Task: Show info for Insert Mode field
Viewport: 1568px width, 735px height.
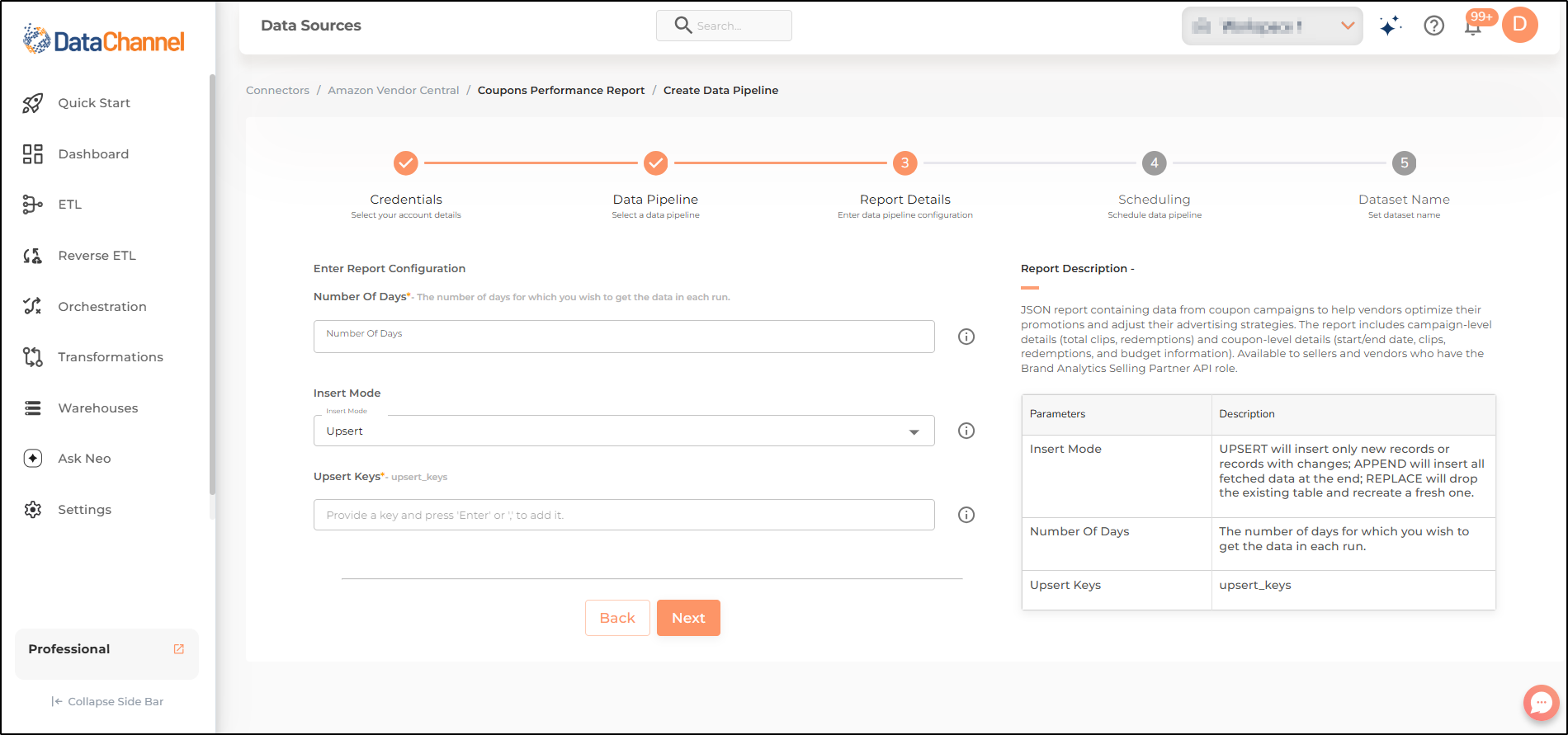Action: click(966, 431)
